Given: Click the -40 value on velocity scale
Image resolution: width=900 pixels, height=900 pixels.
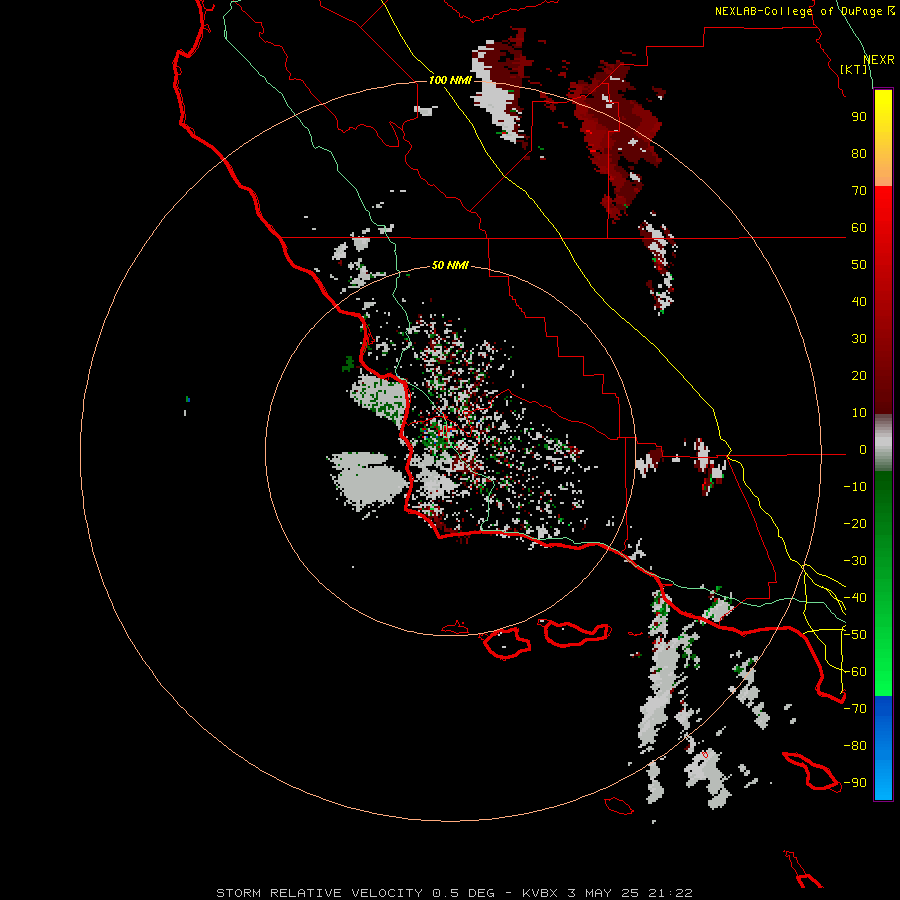Looking at the screenshot, I should [x=855, y=598].
